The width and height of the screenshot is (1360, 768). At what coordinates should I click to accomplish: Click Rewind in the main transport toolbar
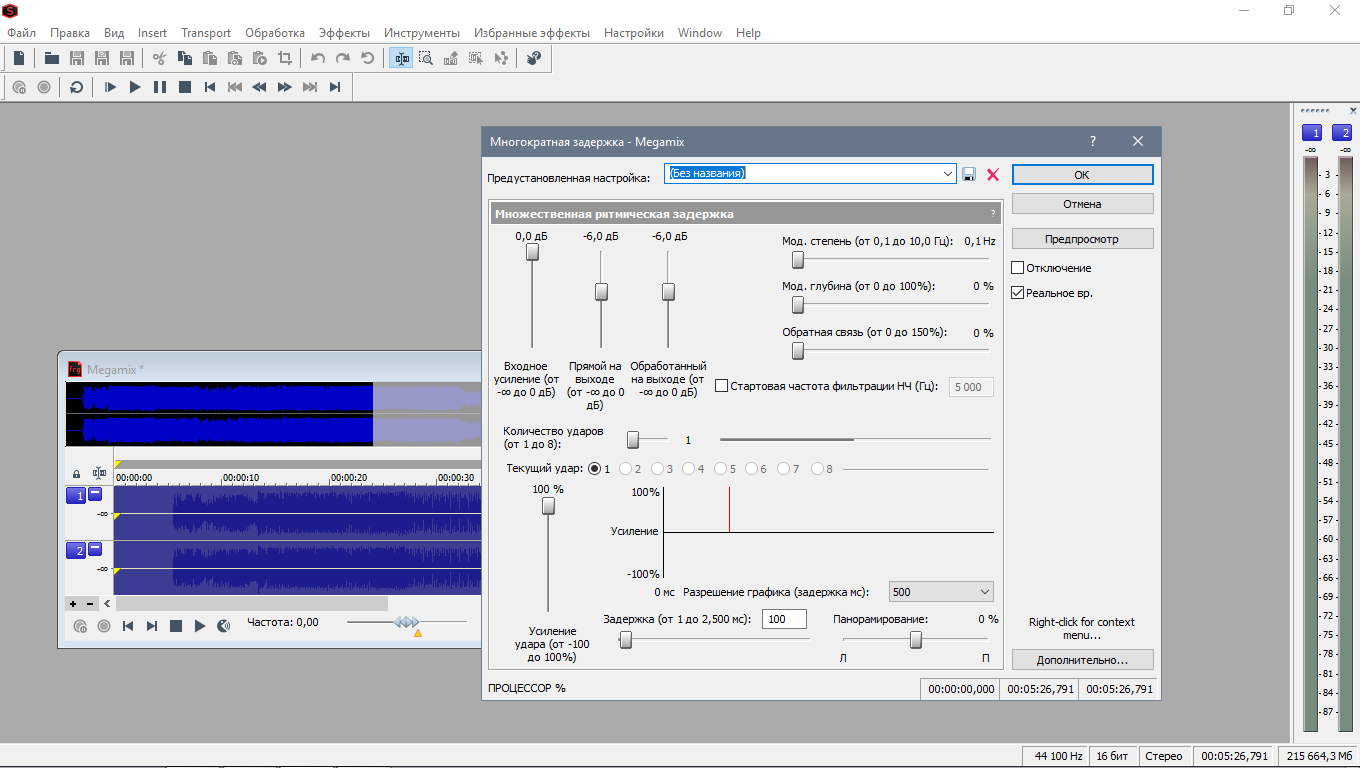260,87
